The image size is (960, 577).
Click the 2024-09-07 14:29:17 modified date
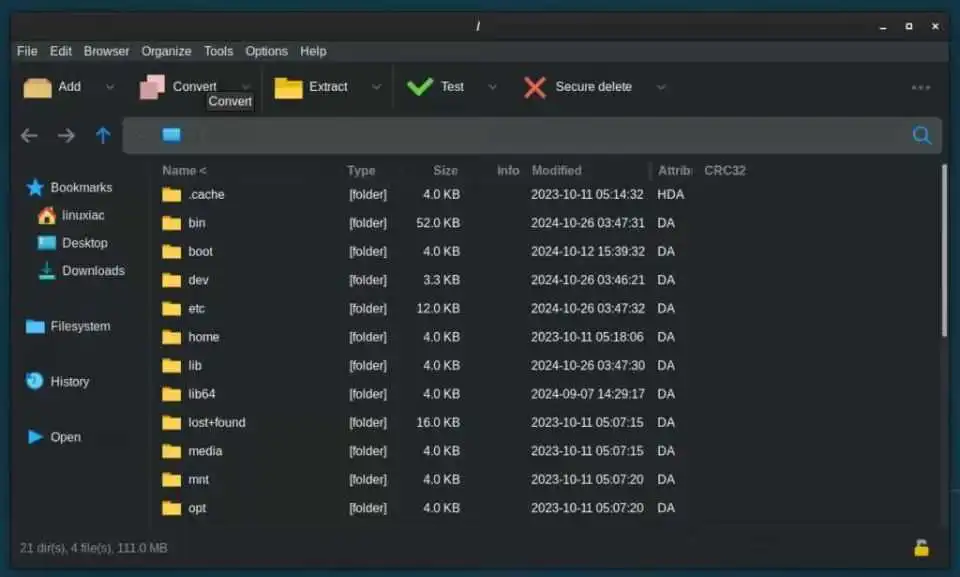point(588,394)
